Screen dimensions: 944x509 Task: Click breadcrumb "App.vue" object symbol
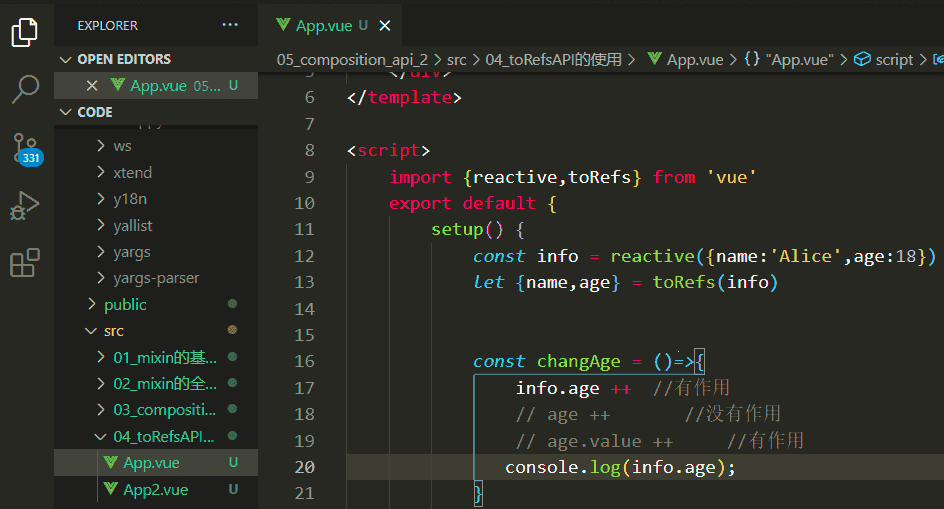pyautogui.click(x=789, y=60)
